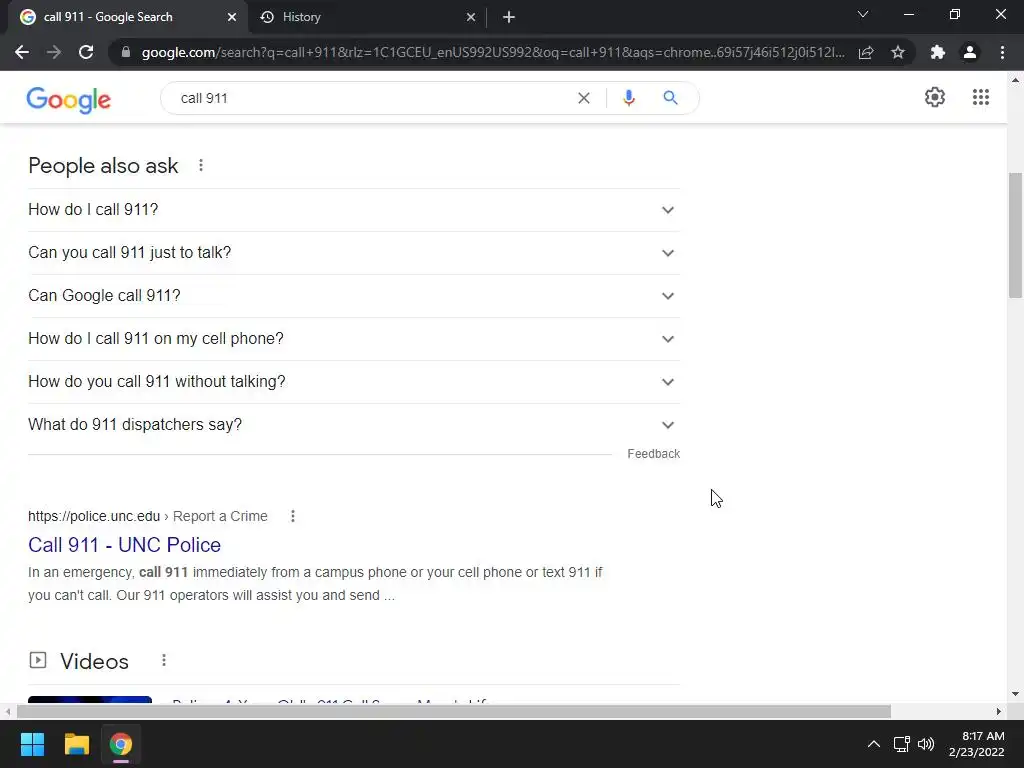
Task: Click the share page icon in address bar
Action: tap(866, 52)
